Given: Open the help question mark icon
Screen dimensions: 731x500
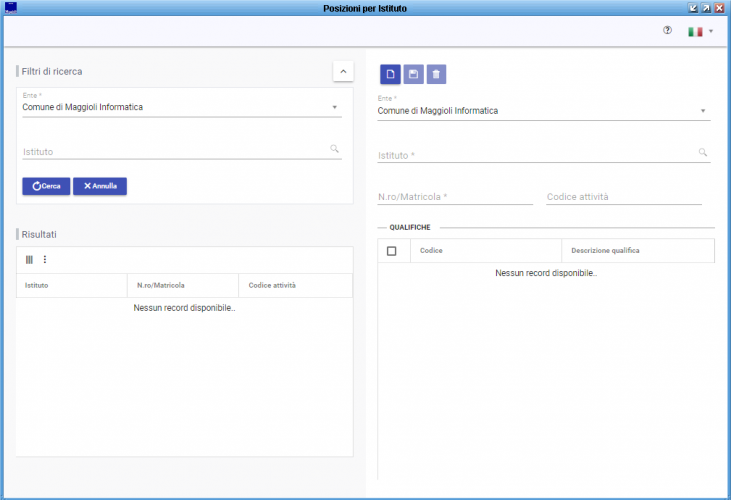Looking at the screenshot, I should tap(668, 31).
